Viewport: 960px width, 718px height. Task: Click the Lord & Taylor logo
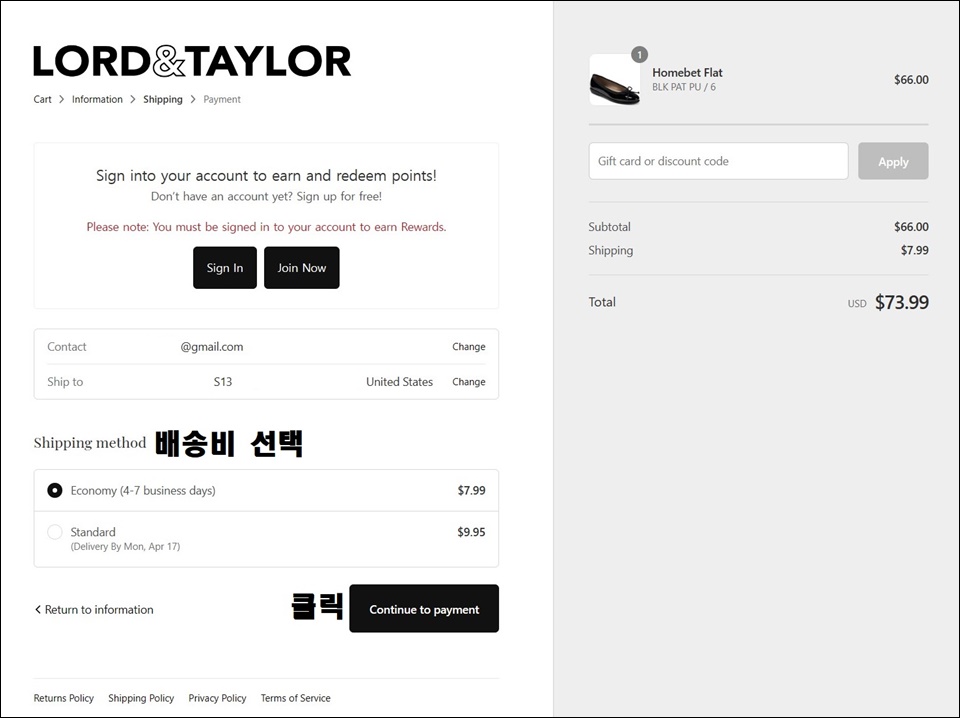pos(192,61)
